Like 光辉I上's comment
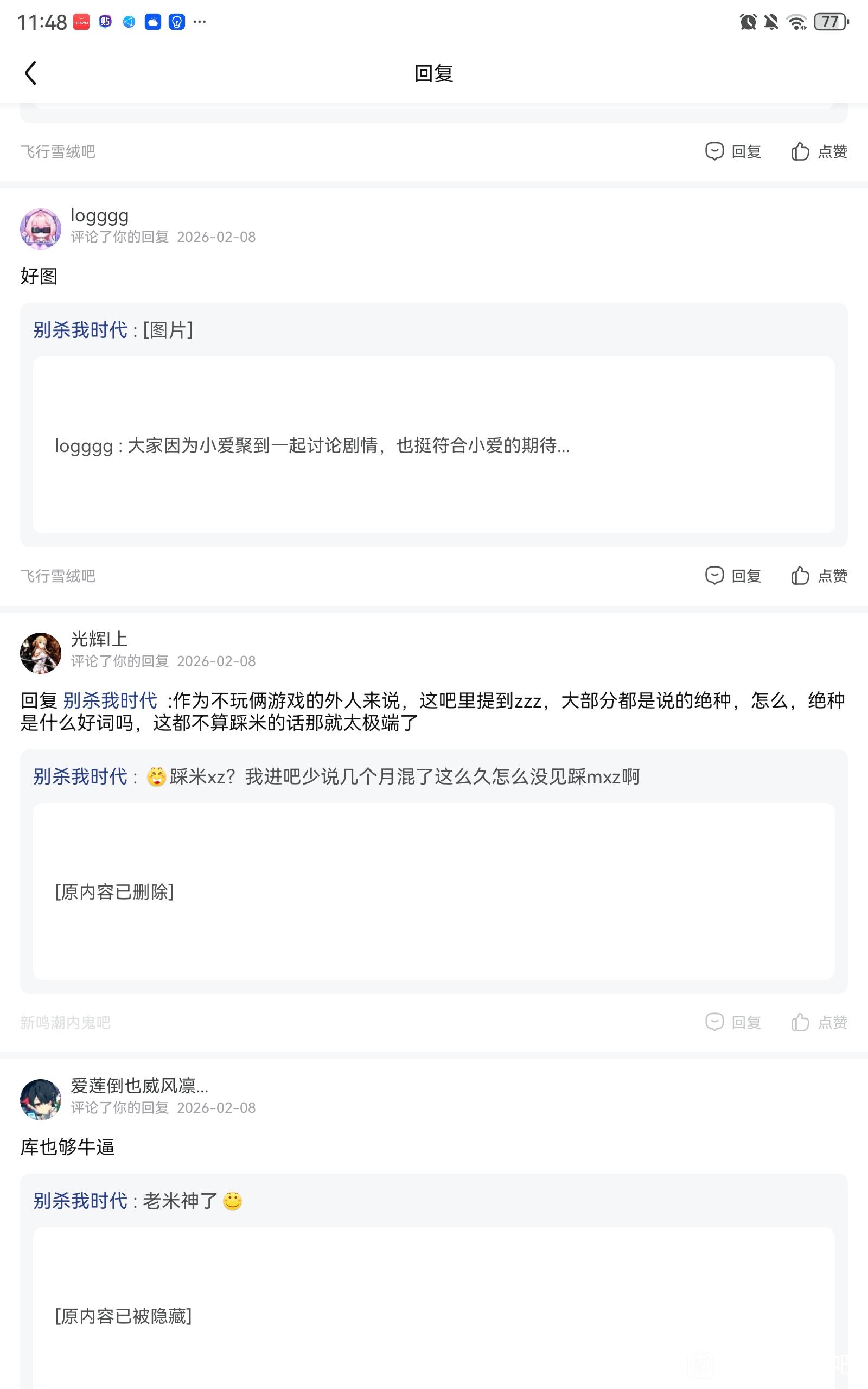 pyautogui.click(x=819, y=1022)
